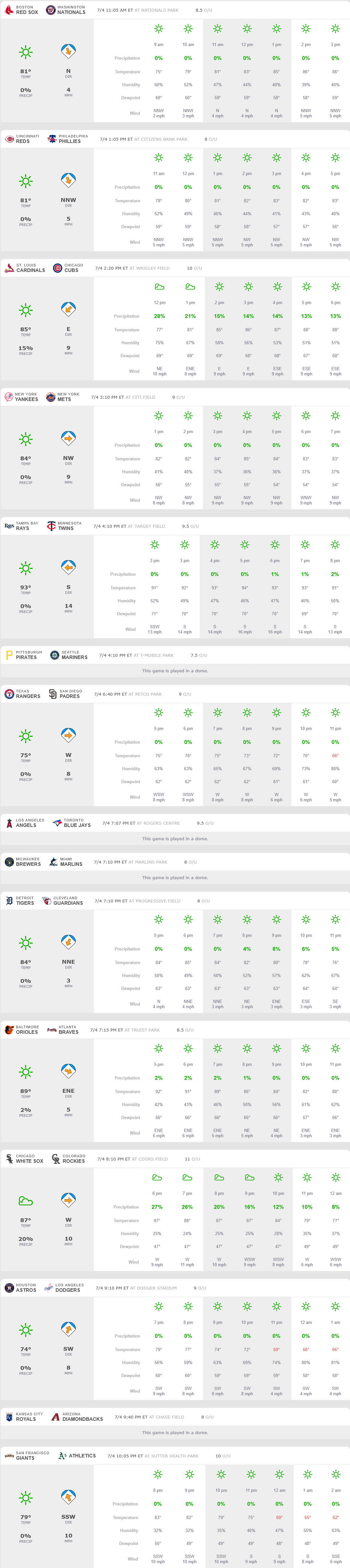Select the Los Angeles Dodgers logo
The width and height of the screenshot is (350, 1568).
pyautogui.click(x=49, y=1289)
